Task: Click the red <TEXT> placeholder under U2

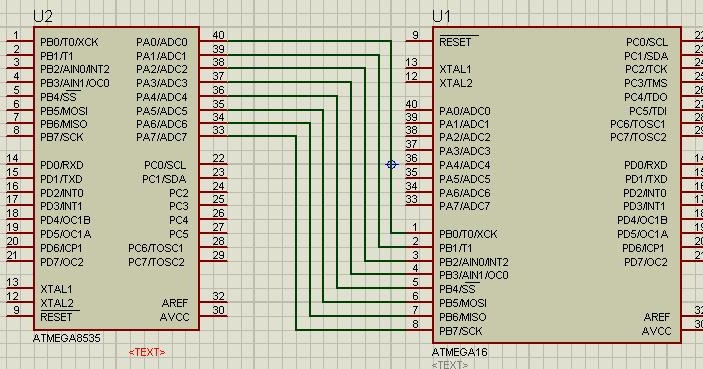Action: pos(147,352)
